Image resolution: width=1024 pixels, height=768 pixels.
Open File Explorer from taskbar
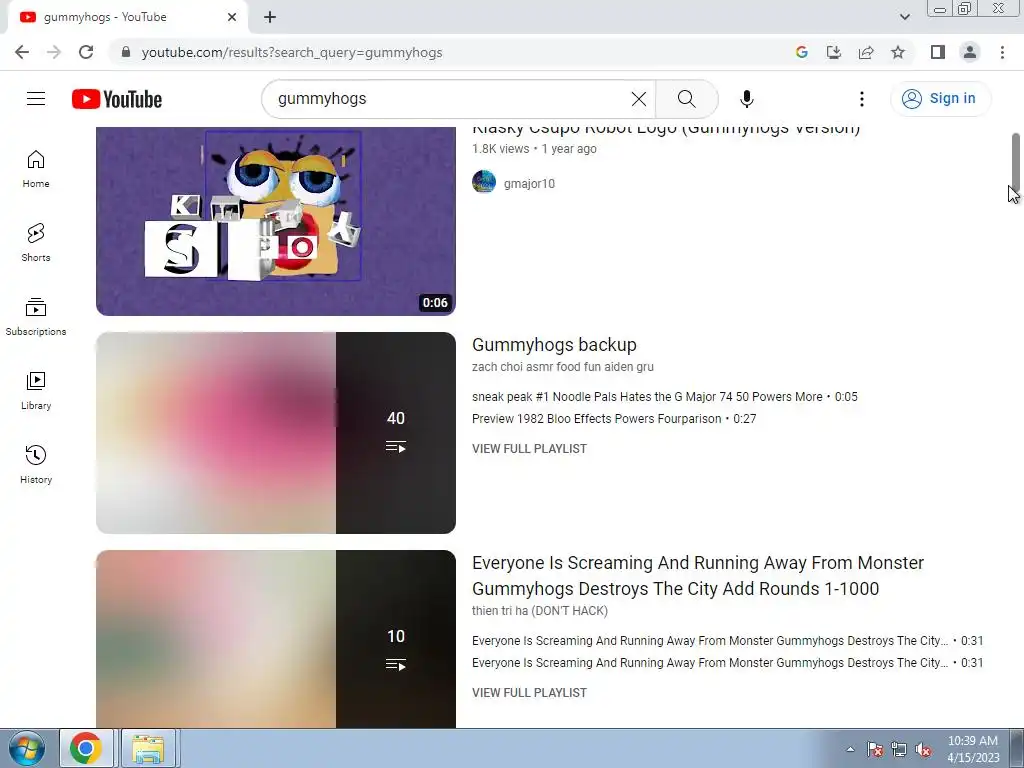[x=148, y=748]
